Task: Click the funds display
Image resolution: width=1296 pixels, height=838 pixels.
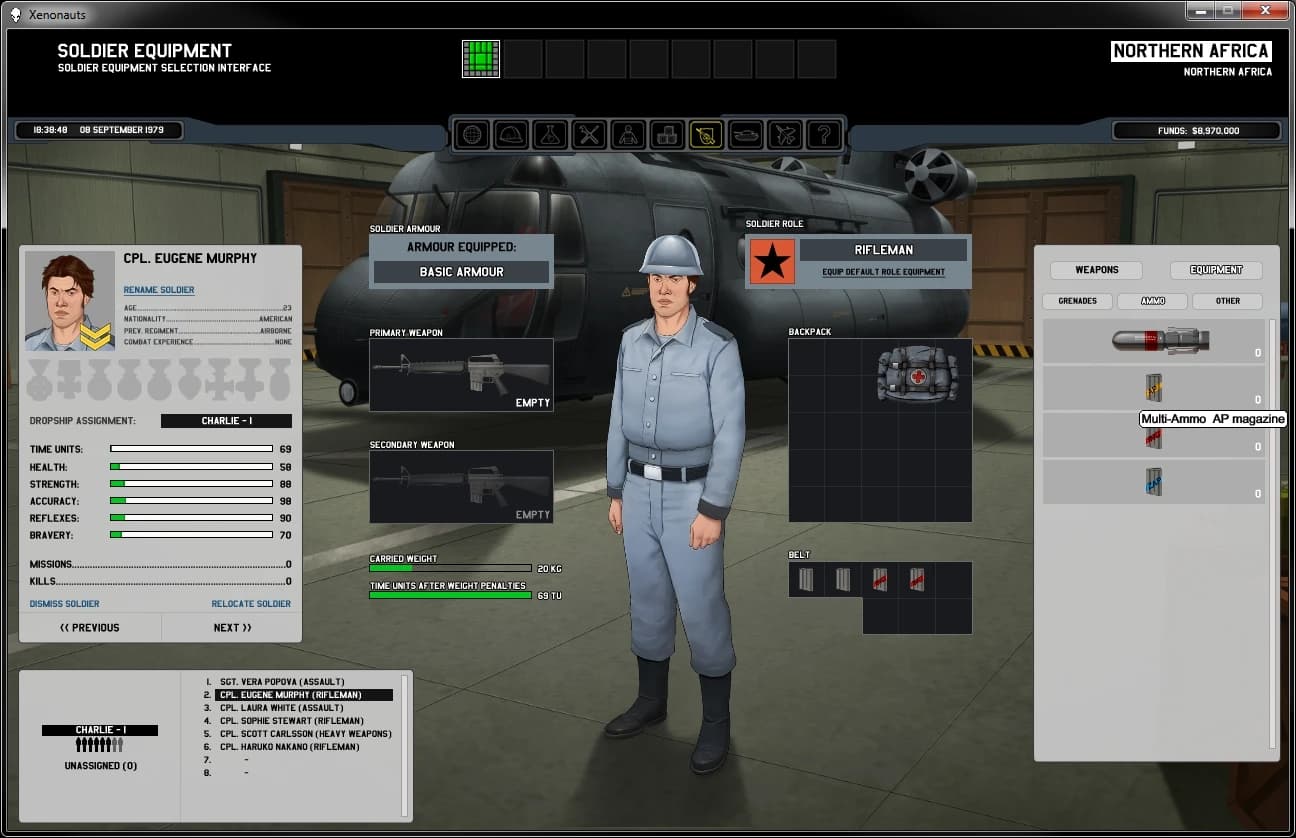Action: 1197,130
